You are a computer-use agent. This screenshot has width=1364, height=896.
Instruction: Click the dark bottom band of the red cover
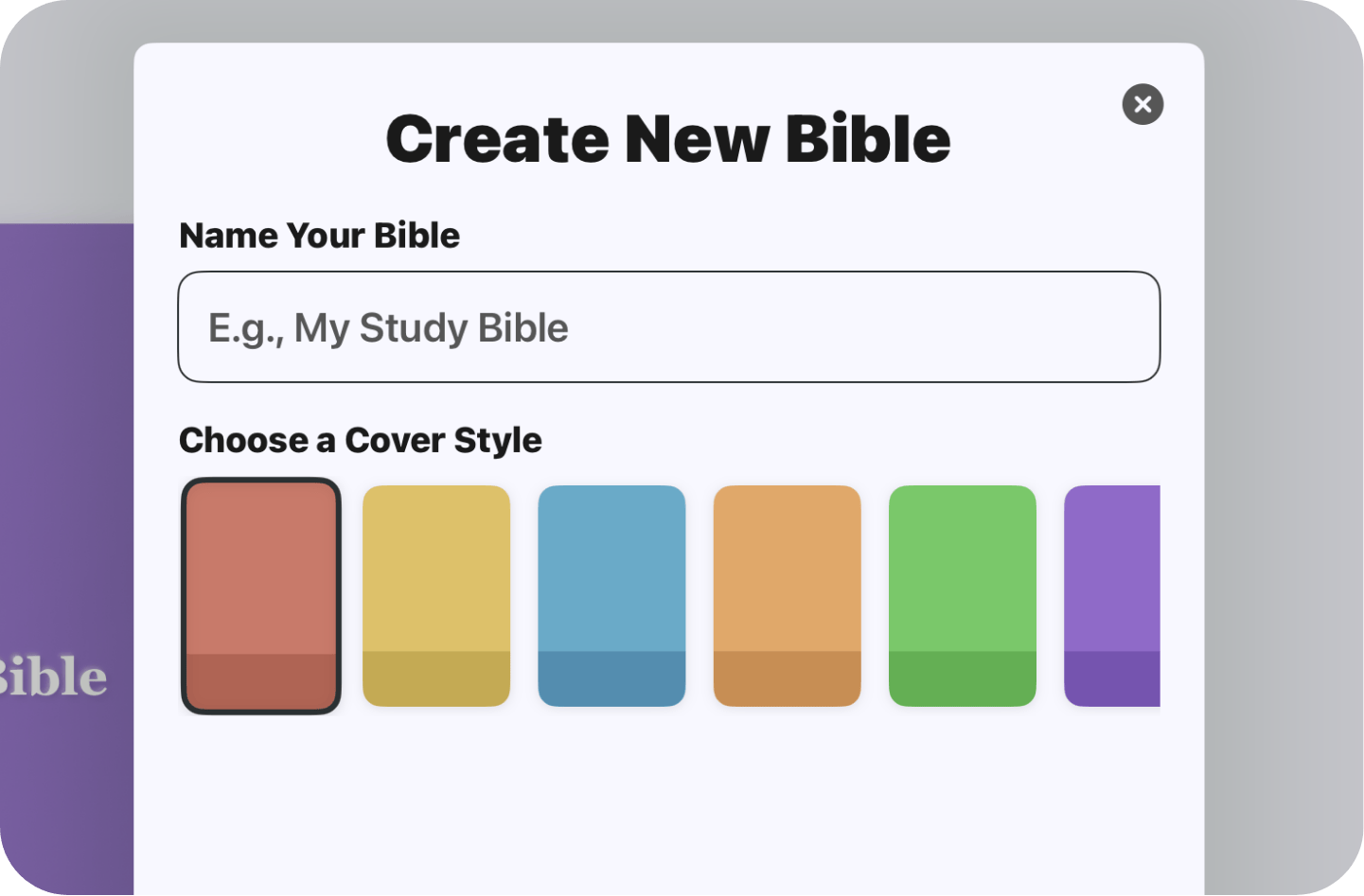point(260,680)
